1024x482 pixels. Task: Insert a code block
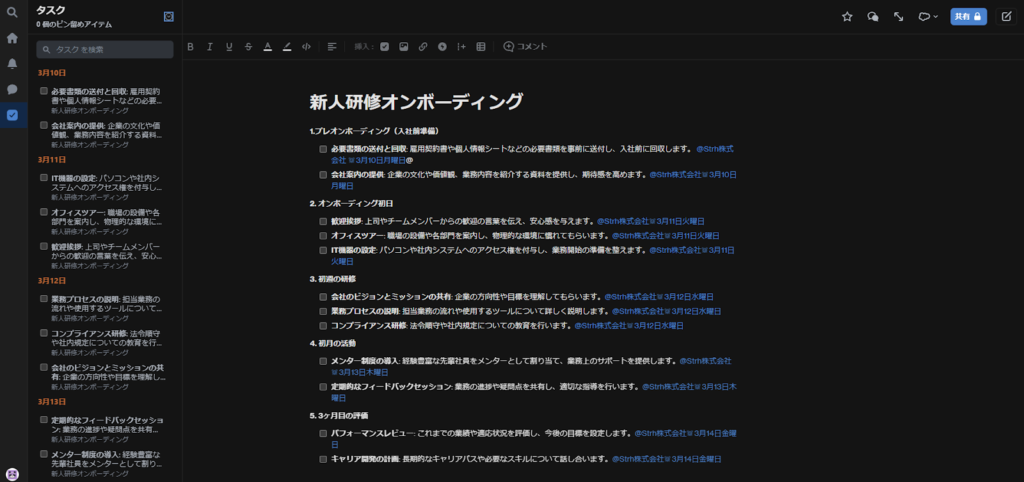305,46
